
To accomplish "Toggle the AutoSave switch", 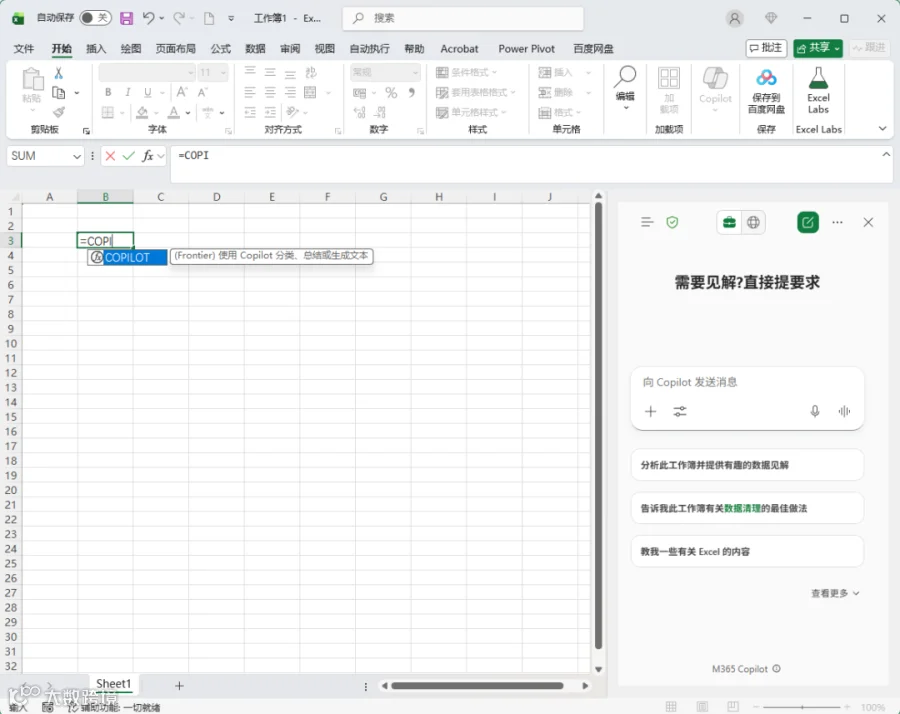I will 95,18.
